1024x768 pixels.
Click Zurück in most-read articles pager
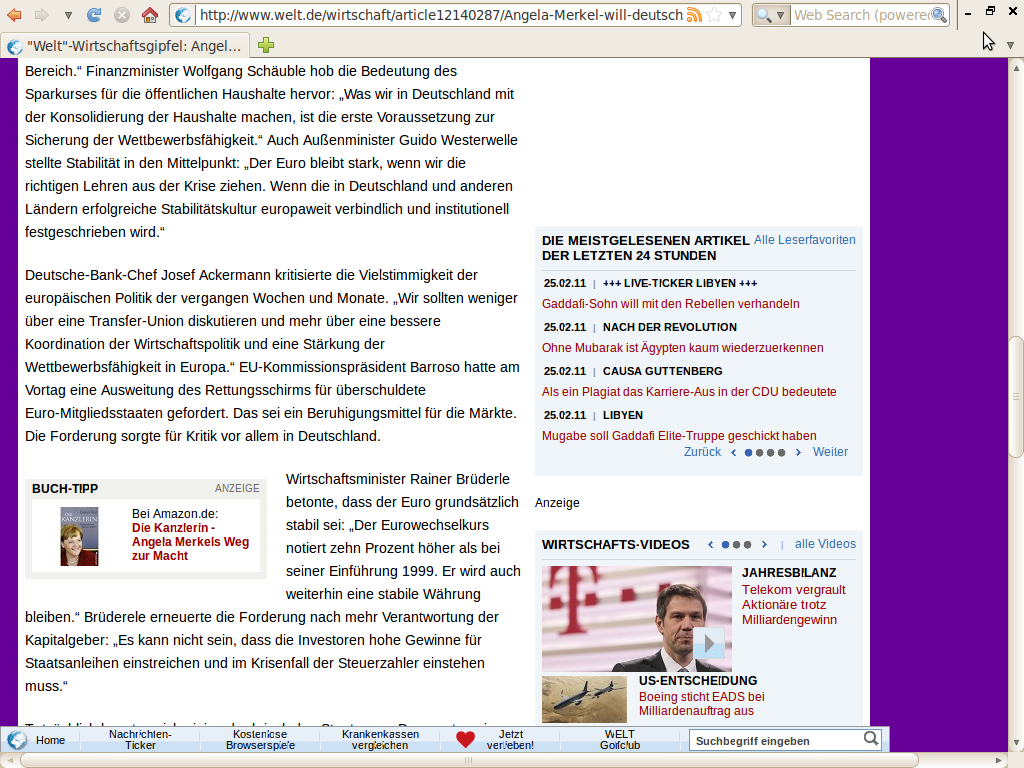tap(702, 452)
